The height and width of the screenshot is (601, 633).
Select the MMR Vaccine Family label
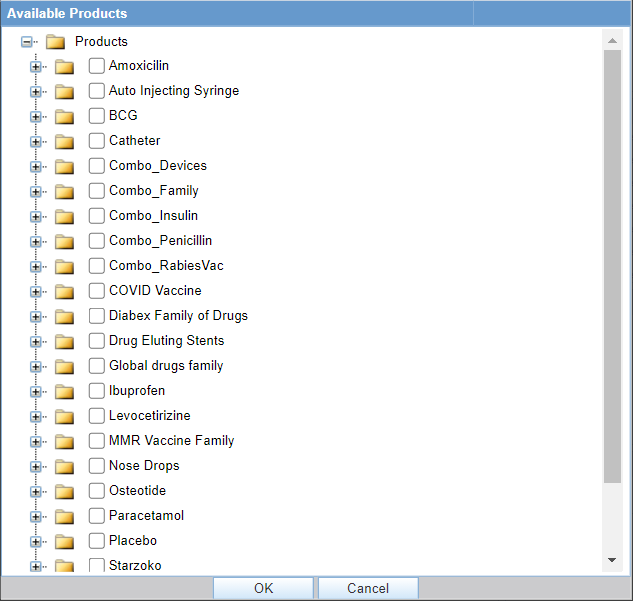coord(172,441)
